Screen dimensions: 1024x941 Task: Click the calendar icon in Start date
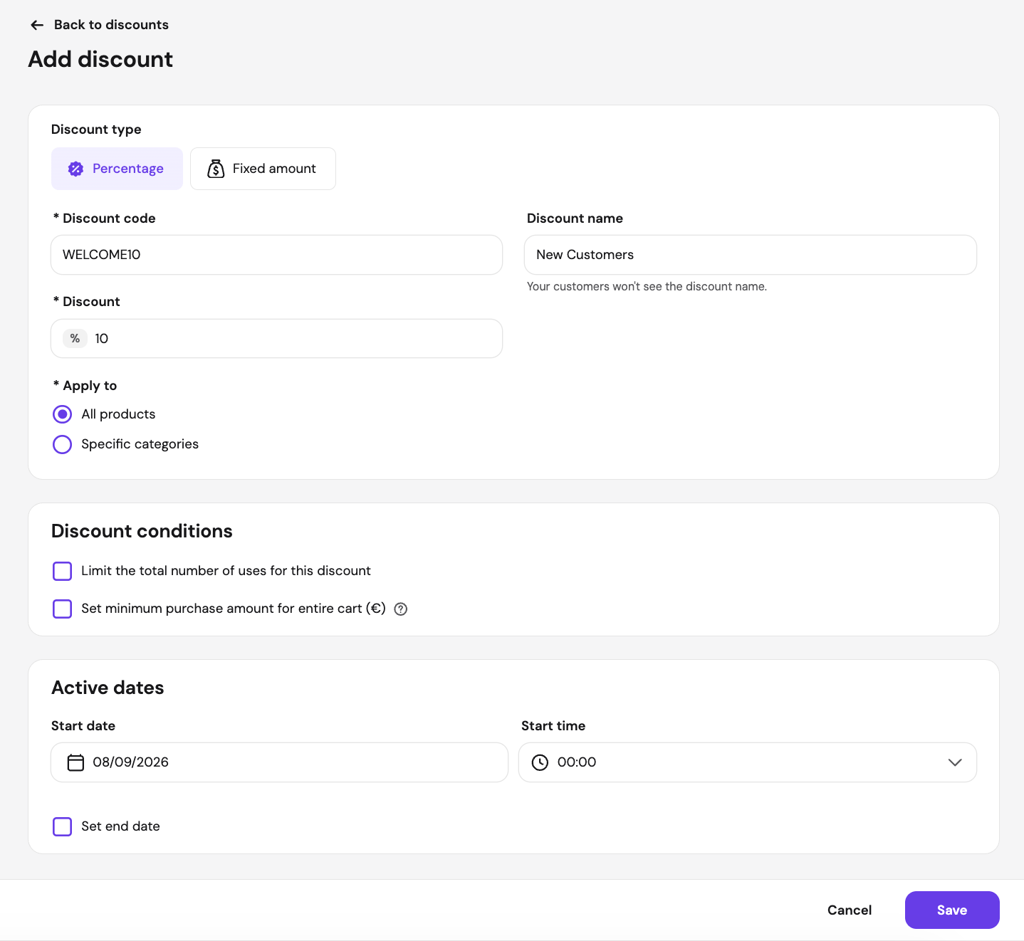tap(76, 762)
